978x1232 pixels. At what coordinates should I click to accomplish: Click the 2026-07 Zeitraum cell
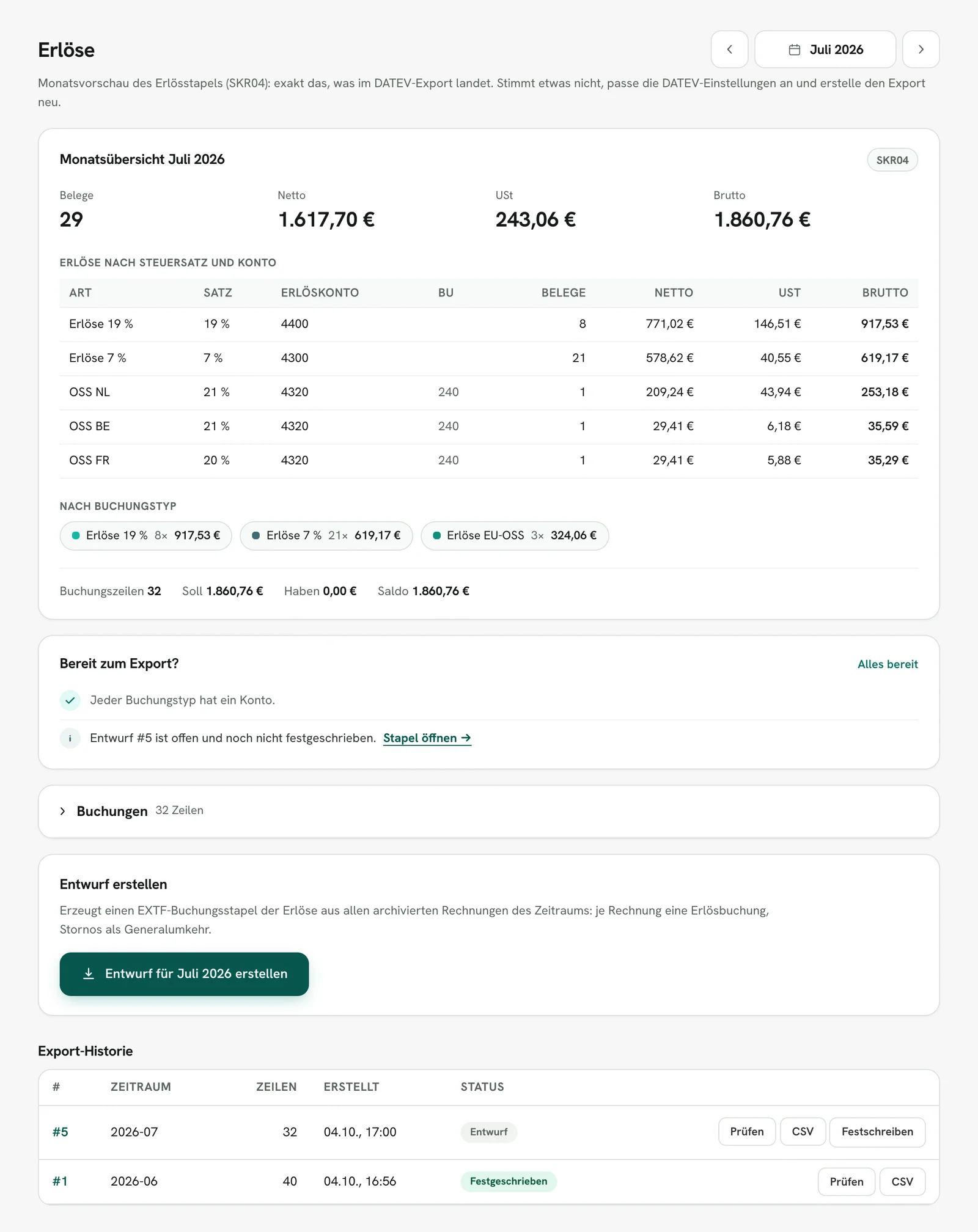tap(134, 1132)
